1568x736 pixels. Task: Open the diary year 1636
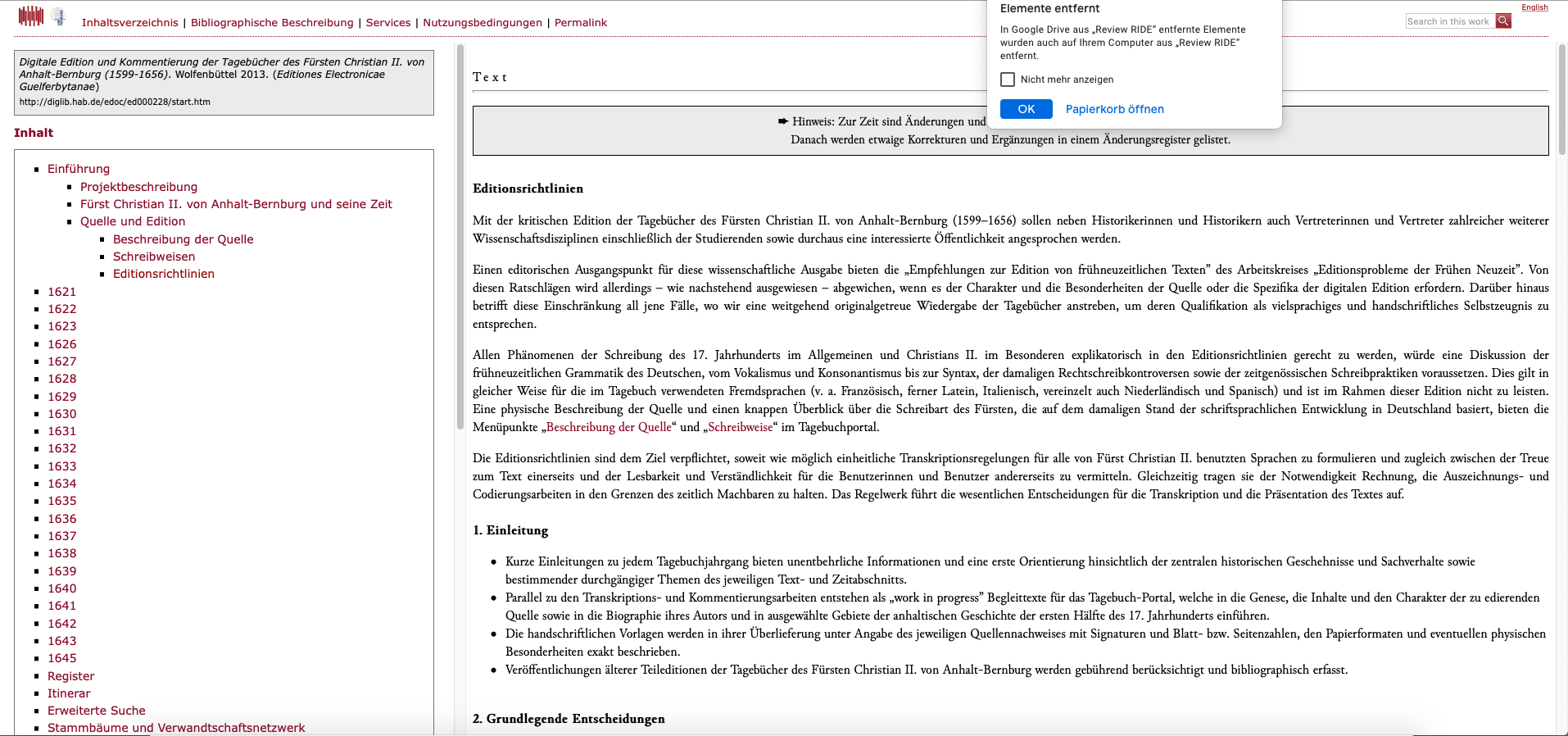[x=61, y=519]
